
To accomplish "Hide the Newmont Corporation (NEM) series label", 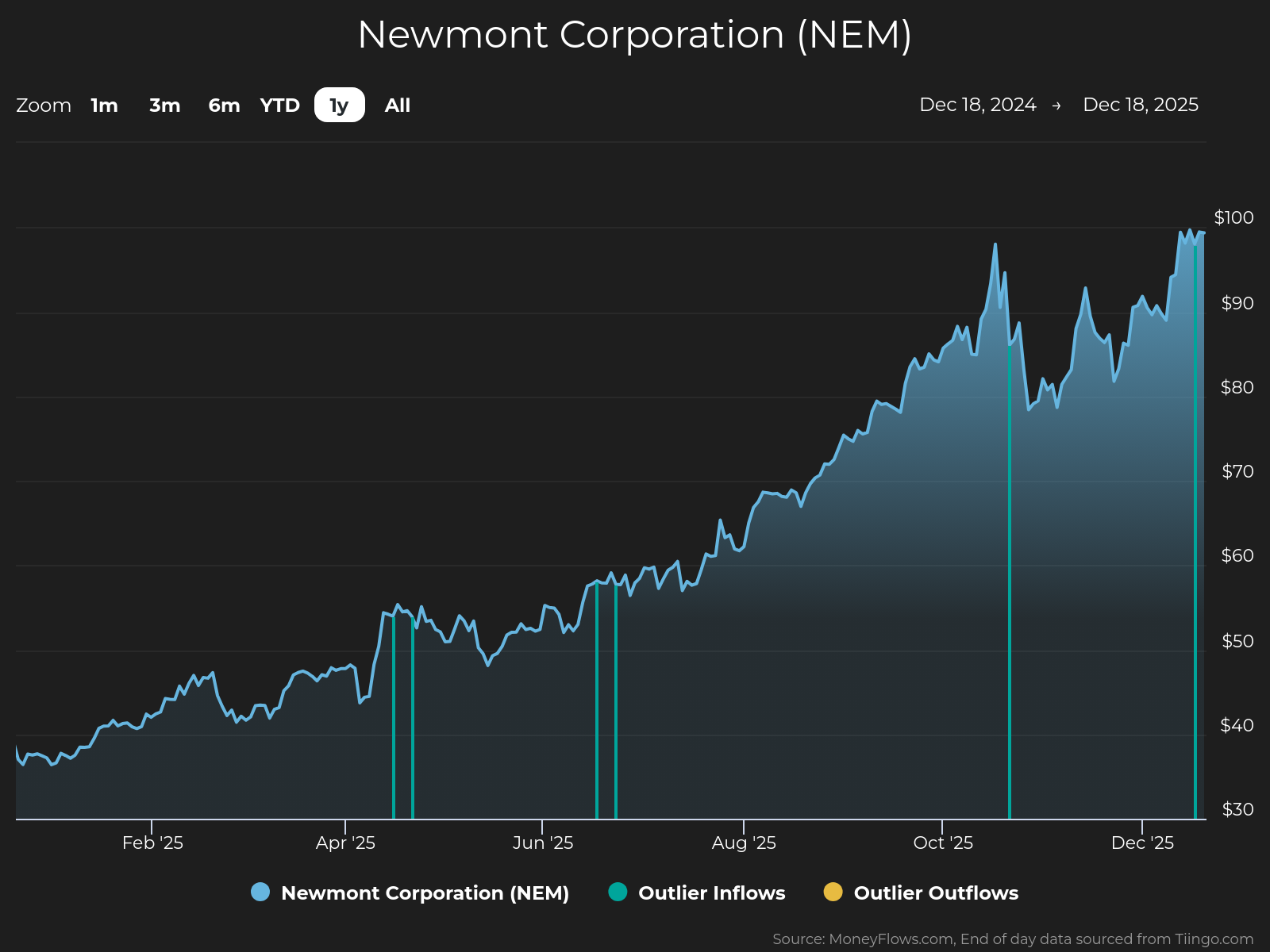I will (x=425, y=893).
